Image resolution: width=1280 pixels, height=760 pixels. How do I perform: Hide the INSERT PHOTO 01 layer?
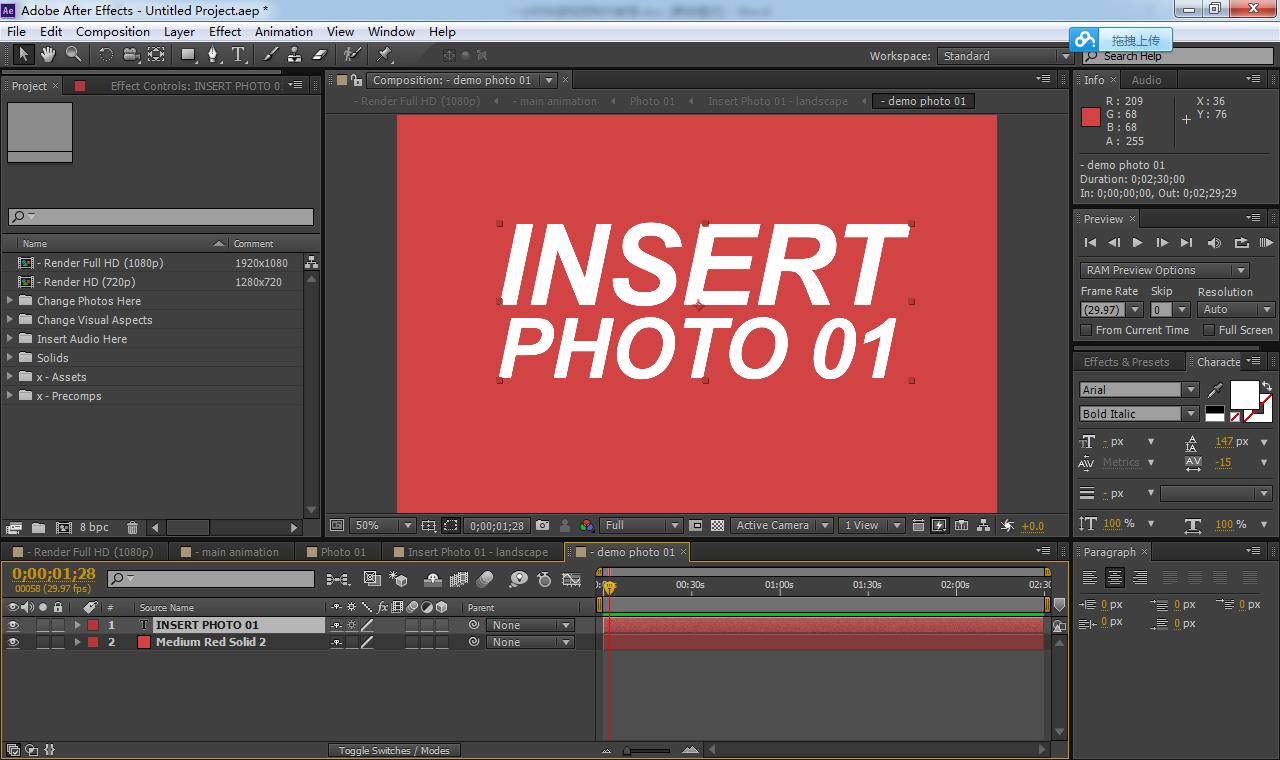click(x=13, y=625)
